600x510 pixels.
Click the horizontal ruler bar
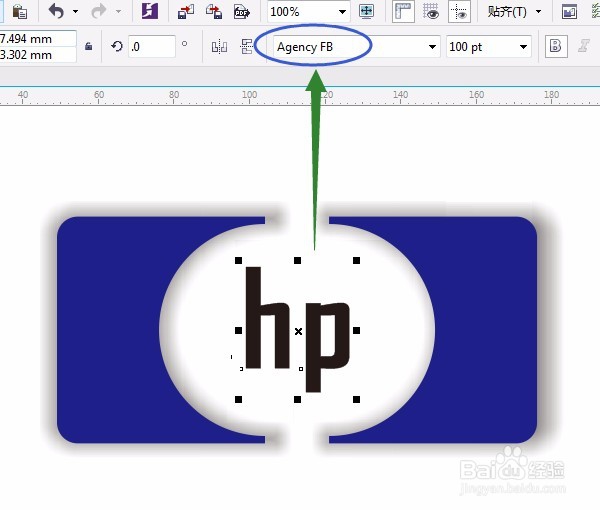(x=300, y=96)
